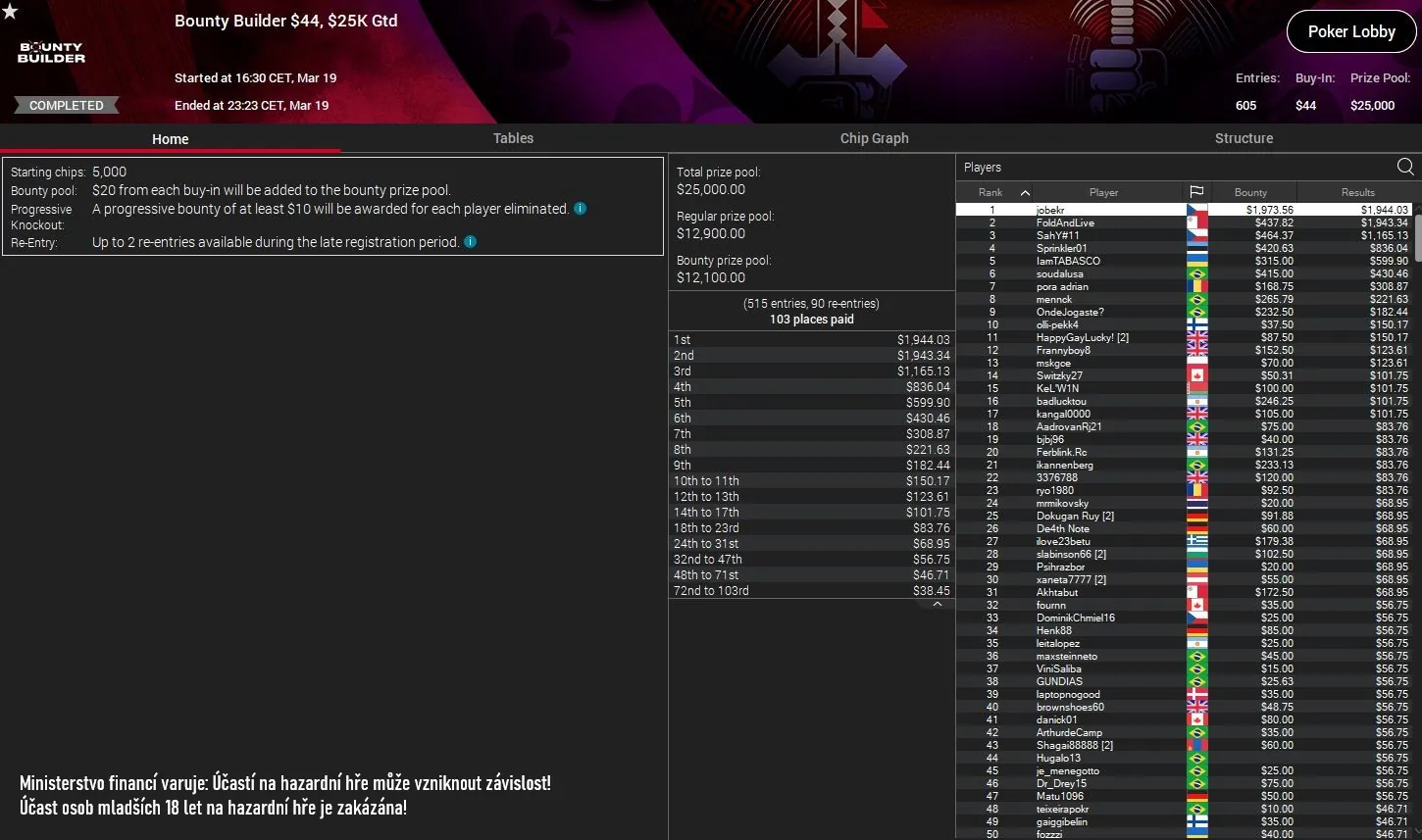View the Structure tab

(x=1244, y=138)
